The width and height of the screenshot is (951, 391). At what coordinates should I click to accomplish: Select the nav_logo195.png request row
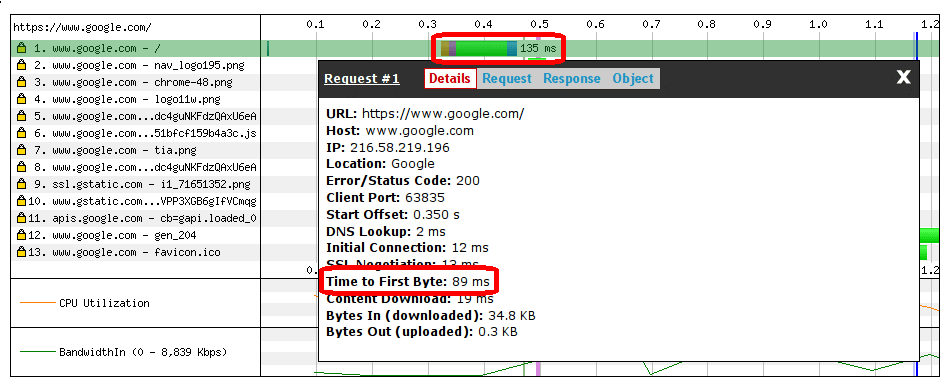pyautogui.click(x=136, y=65)
